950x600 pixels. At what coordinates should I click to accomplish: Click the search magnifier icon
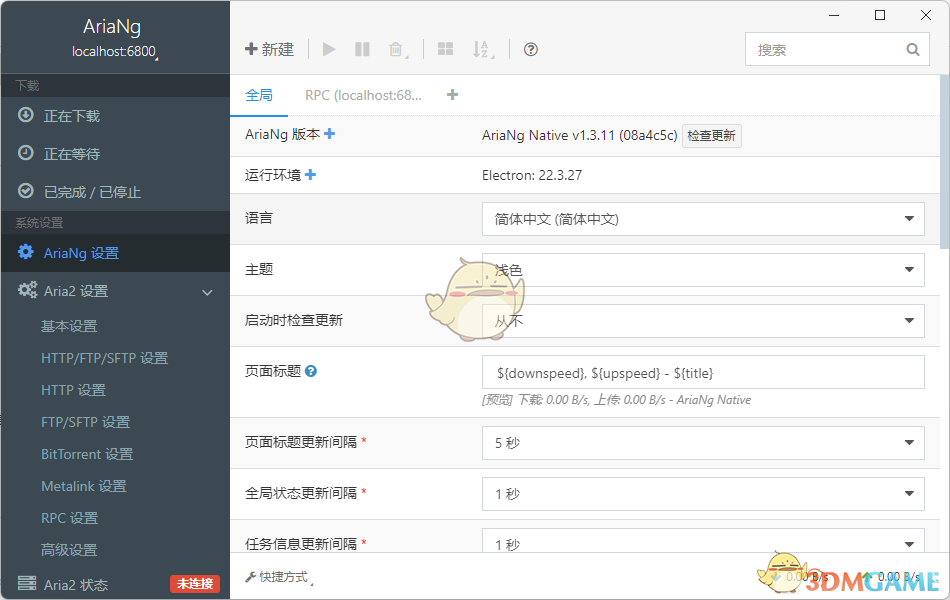[x=913, y=50]
